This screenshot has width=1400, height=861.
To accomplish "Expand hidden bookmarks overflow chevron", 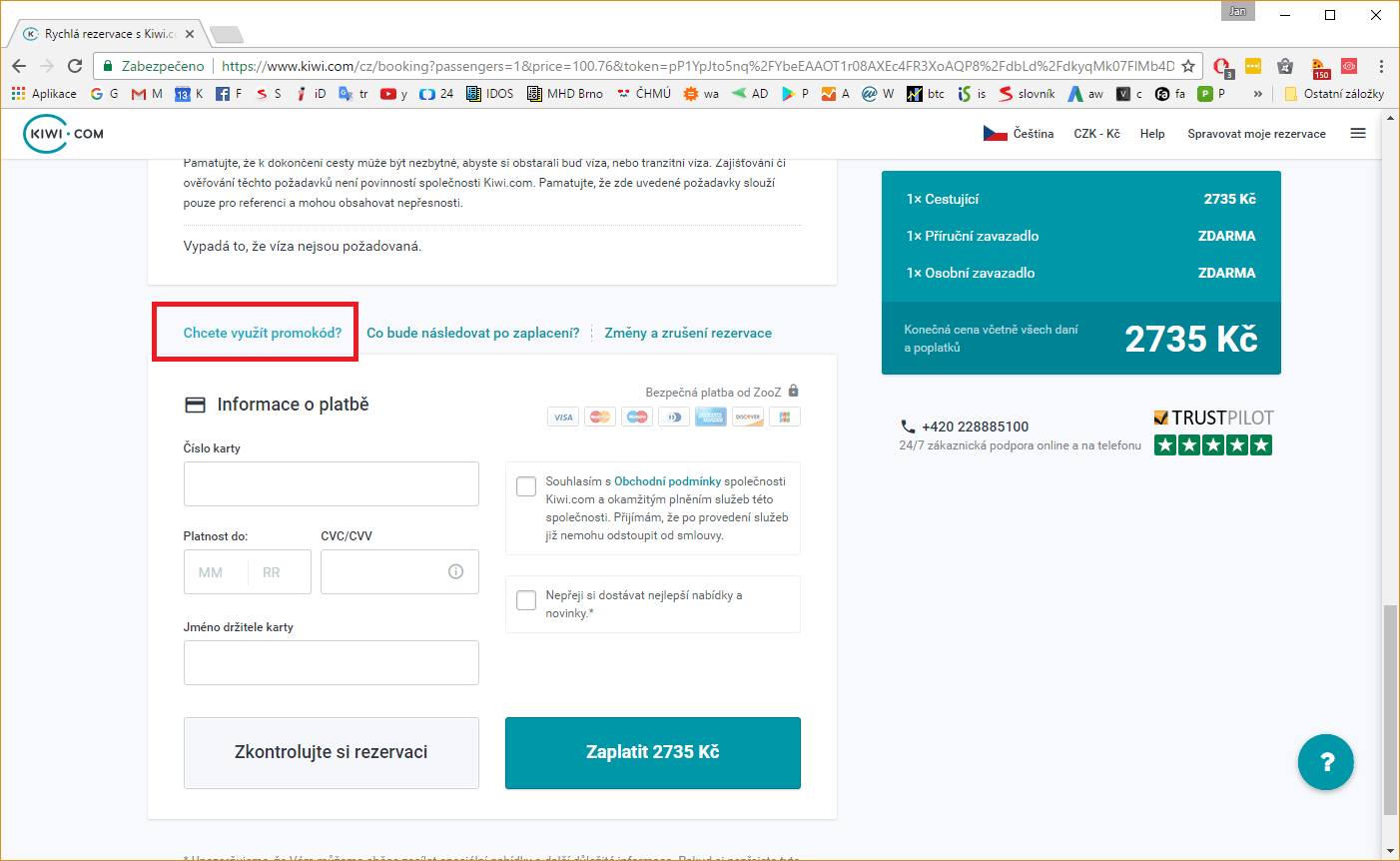I will click(x=1257, y=93).
